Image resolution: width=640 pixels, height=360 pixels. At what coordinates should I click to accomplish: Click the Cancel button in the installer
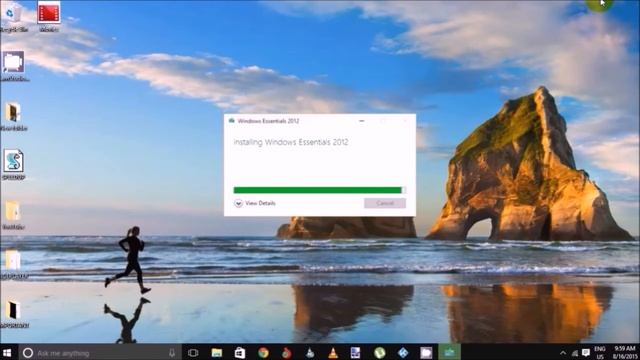point(384,203)
